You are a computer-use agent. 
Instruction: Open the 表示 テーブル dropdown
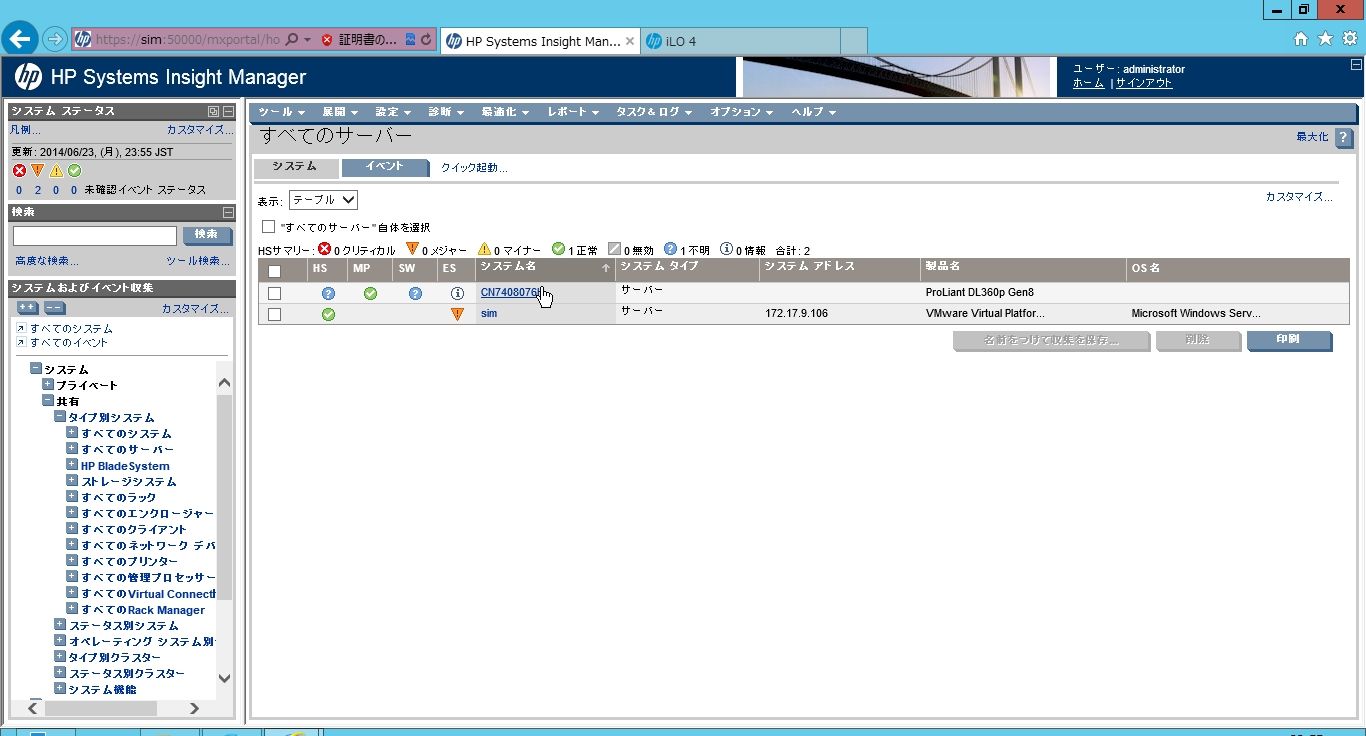coord(323,200)
